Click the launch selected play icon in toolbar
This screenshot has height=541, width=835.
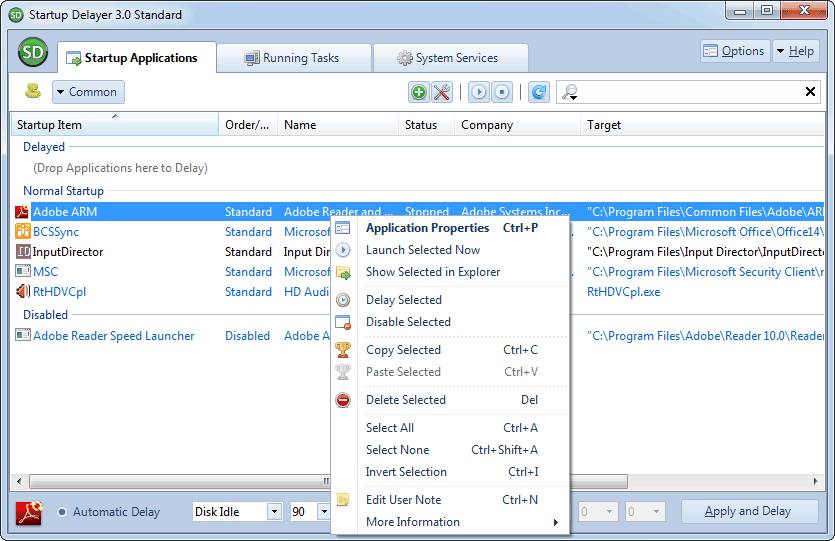(x=479, y=92)
